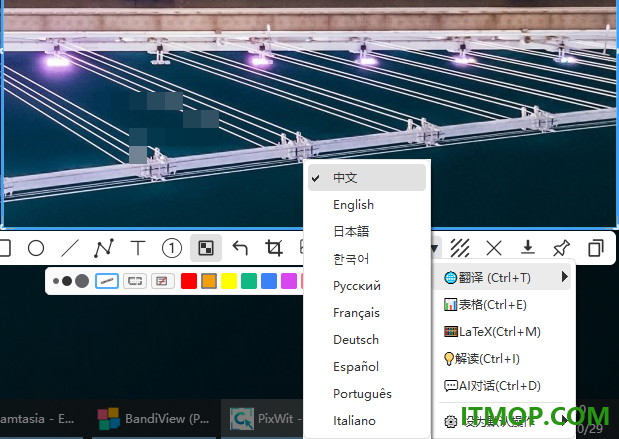Select the numbered step marker tool
Viewport: 619px width, 439px height.
pyautogui.click(x=172, y=248)
